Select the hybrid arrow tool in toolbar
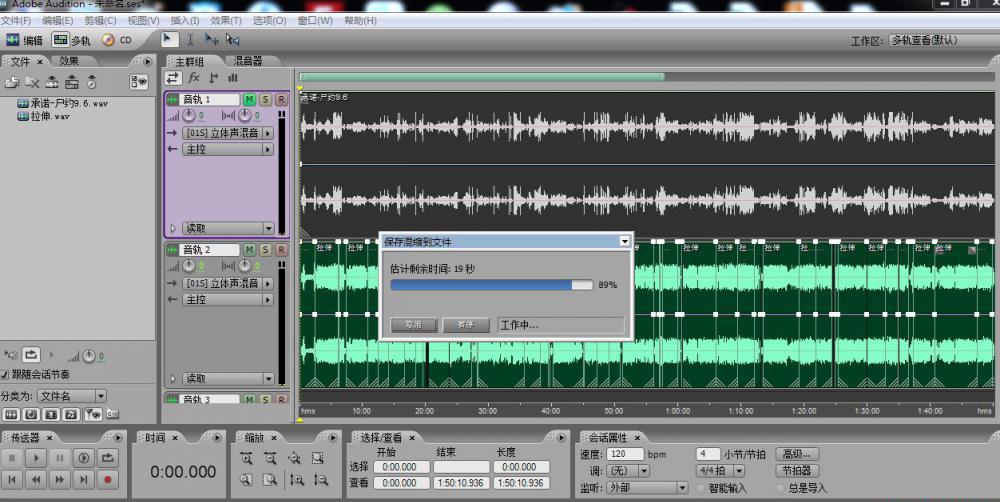The width and height of the screenshot is (1000, 502). point(169,40)
